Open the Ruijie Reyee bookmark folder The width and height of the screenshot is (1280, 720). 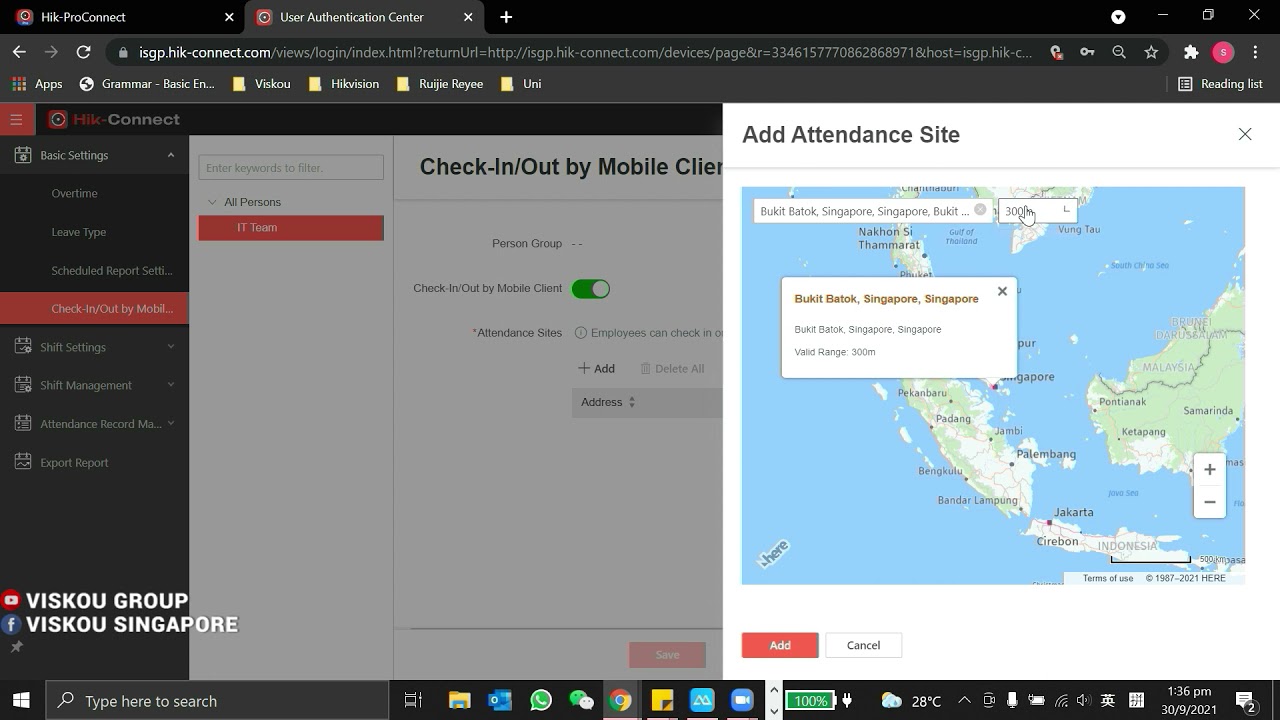click(x=440, y=84)
